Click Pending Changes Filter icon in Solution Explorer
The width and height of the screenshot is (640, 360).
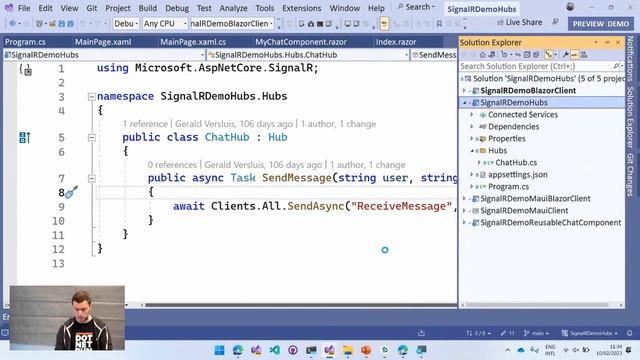[504, 55]
